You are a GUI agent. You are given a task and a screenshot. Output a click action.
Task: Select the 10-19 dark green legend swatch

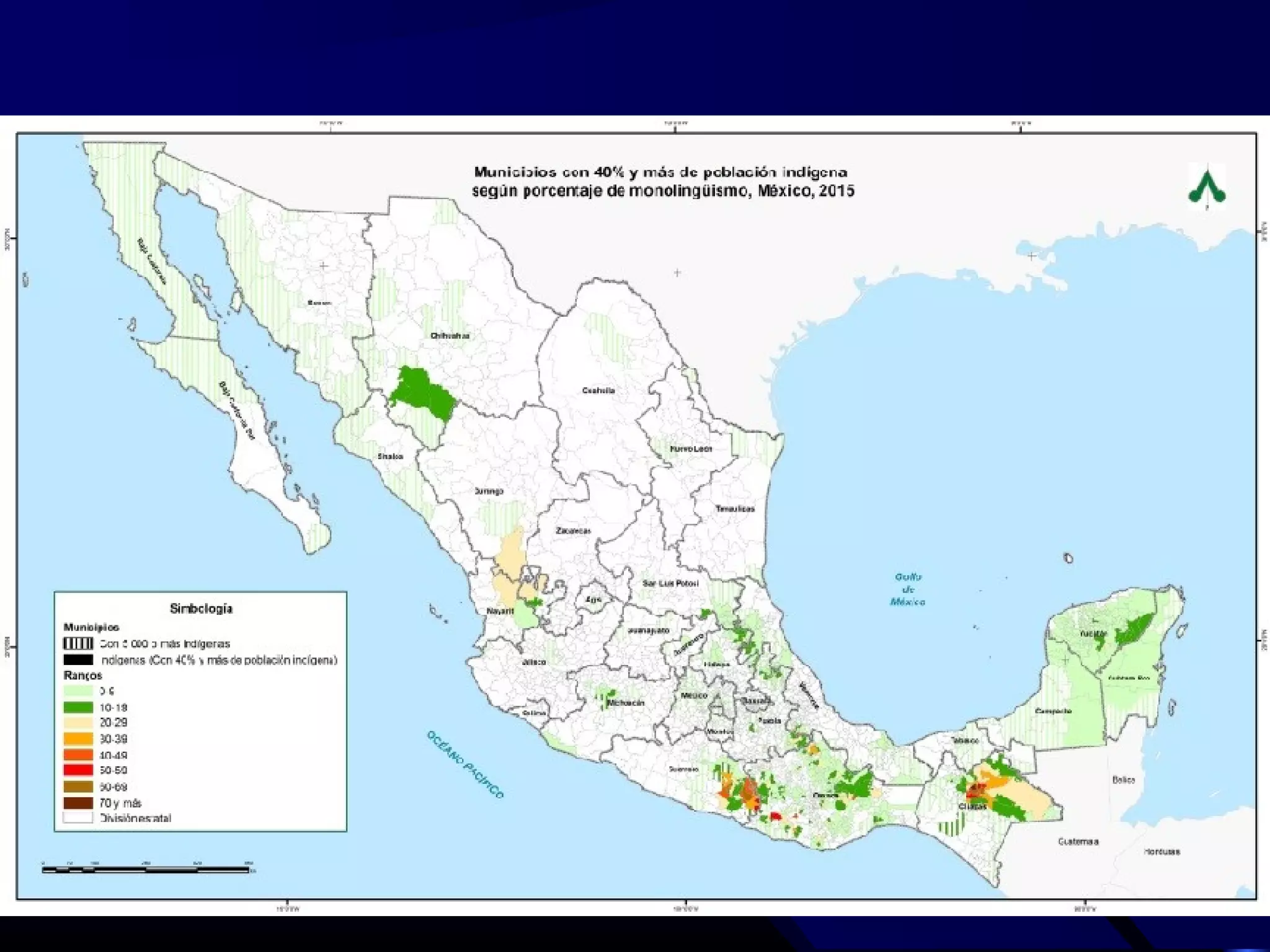click(78, 707)
